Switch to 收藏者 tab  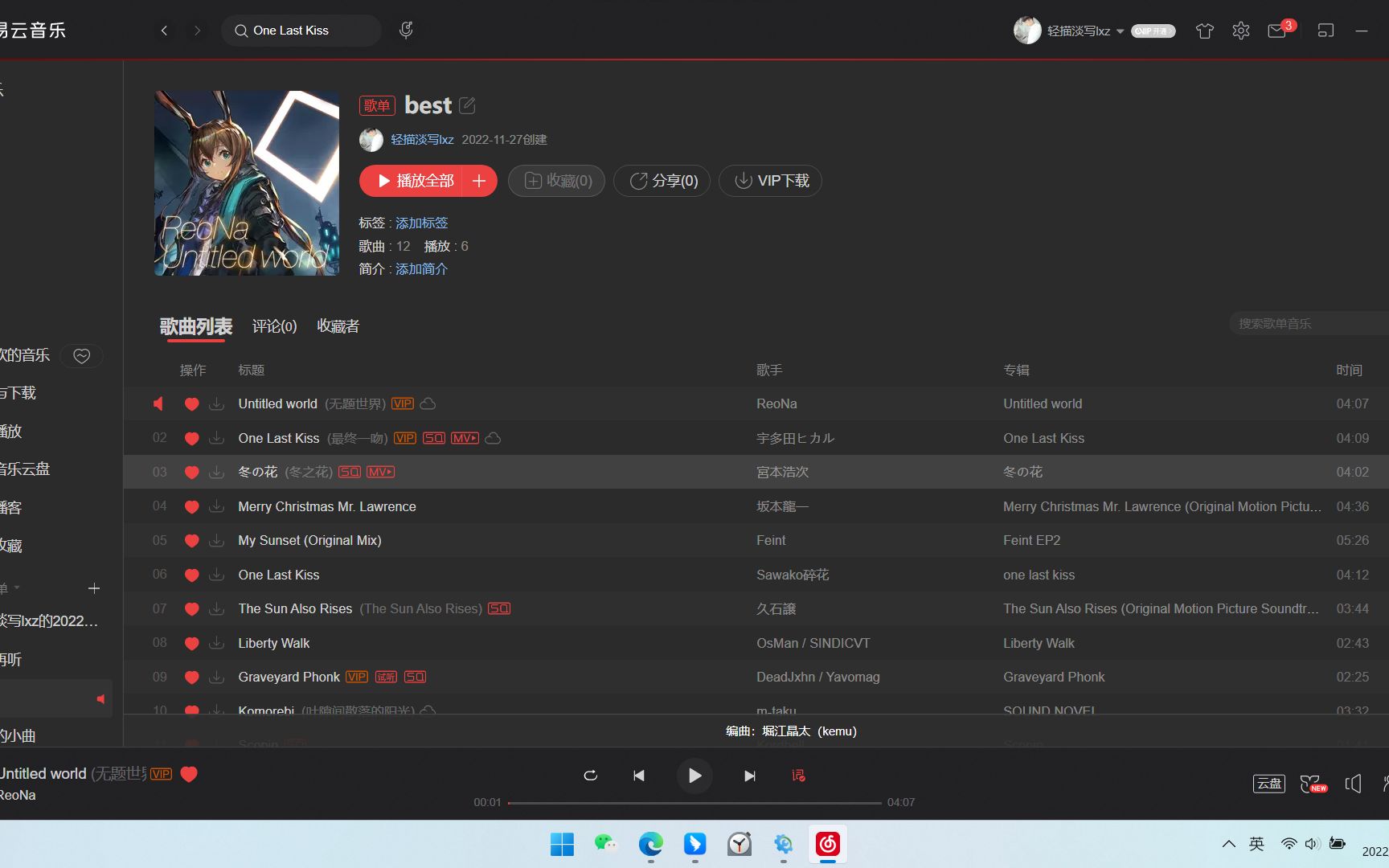338,326
